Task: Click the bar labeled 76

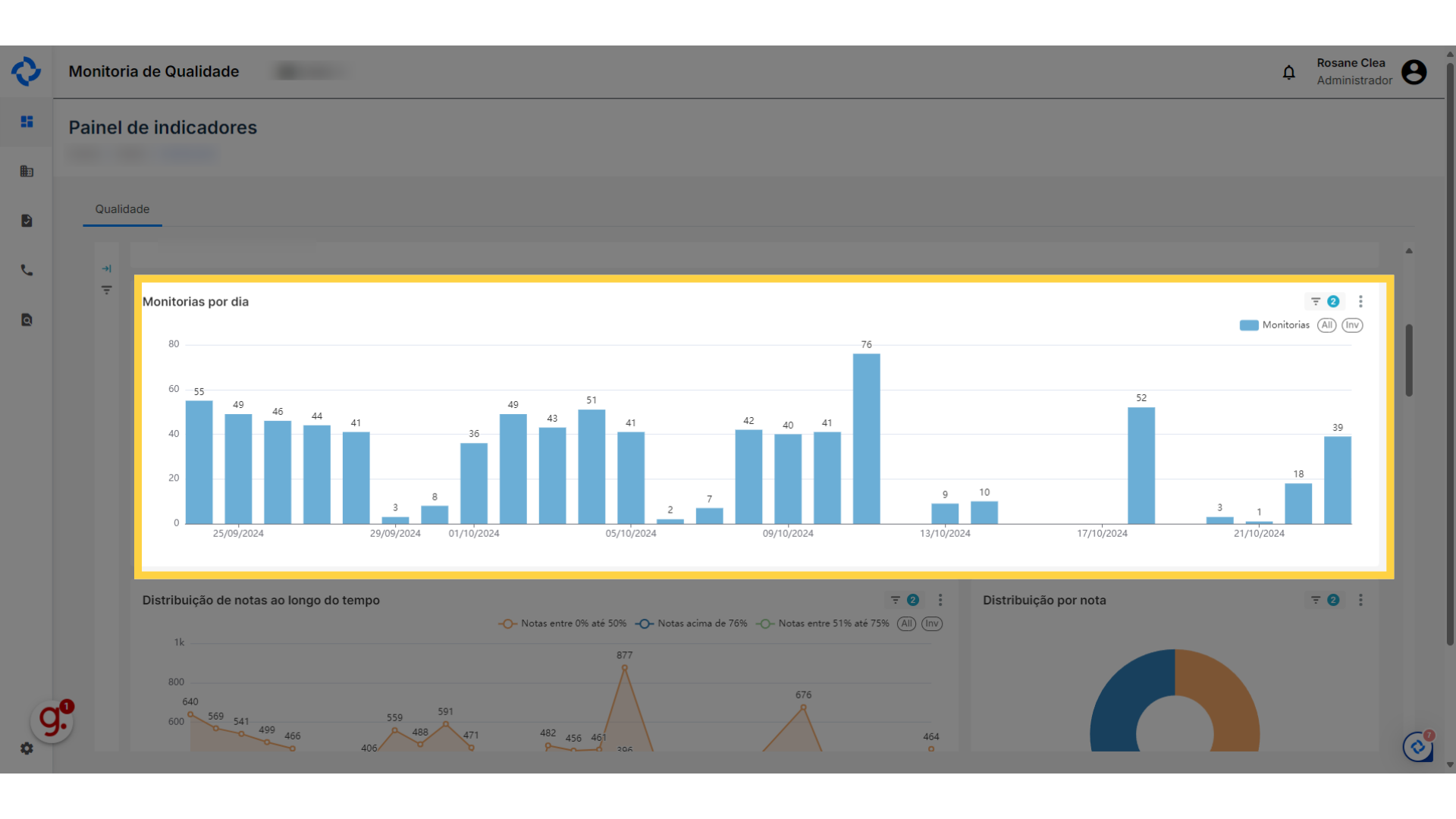Action: tap(867, 438)
